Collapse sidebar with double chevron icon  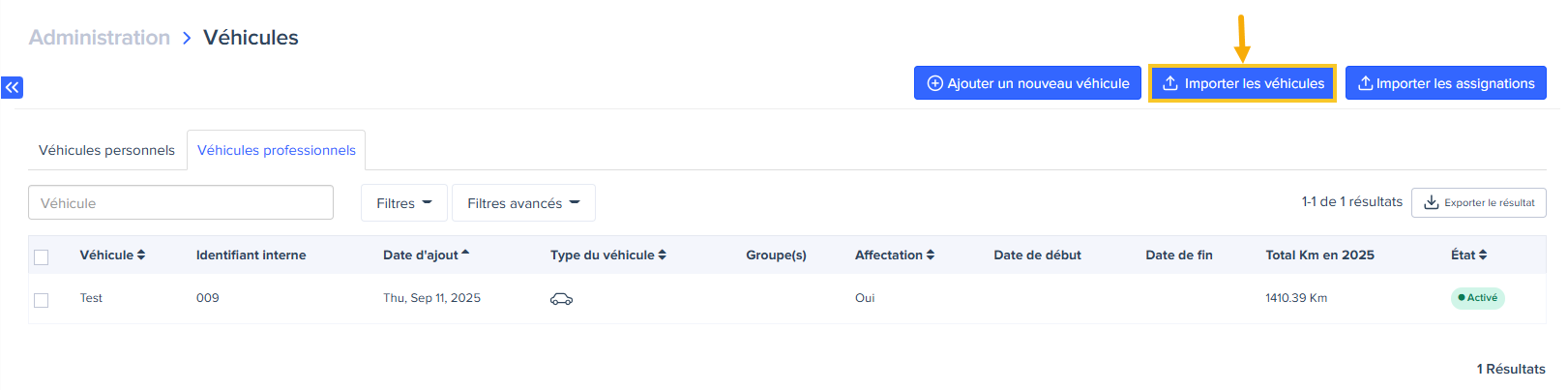coord(12,87)
